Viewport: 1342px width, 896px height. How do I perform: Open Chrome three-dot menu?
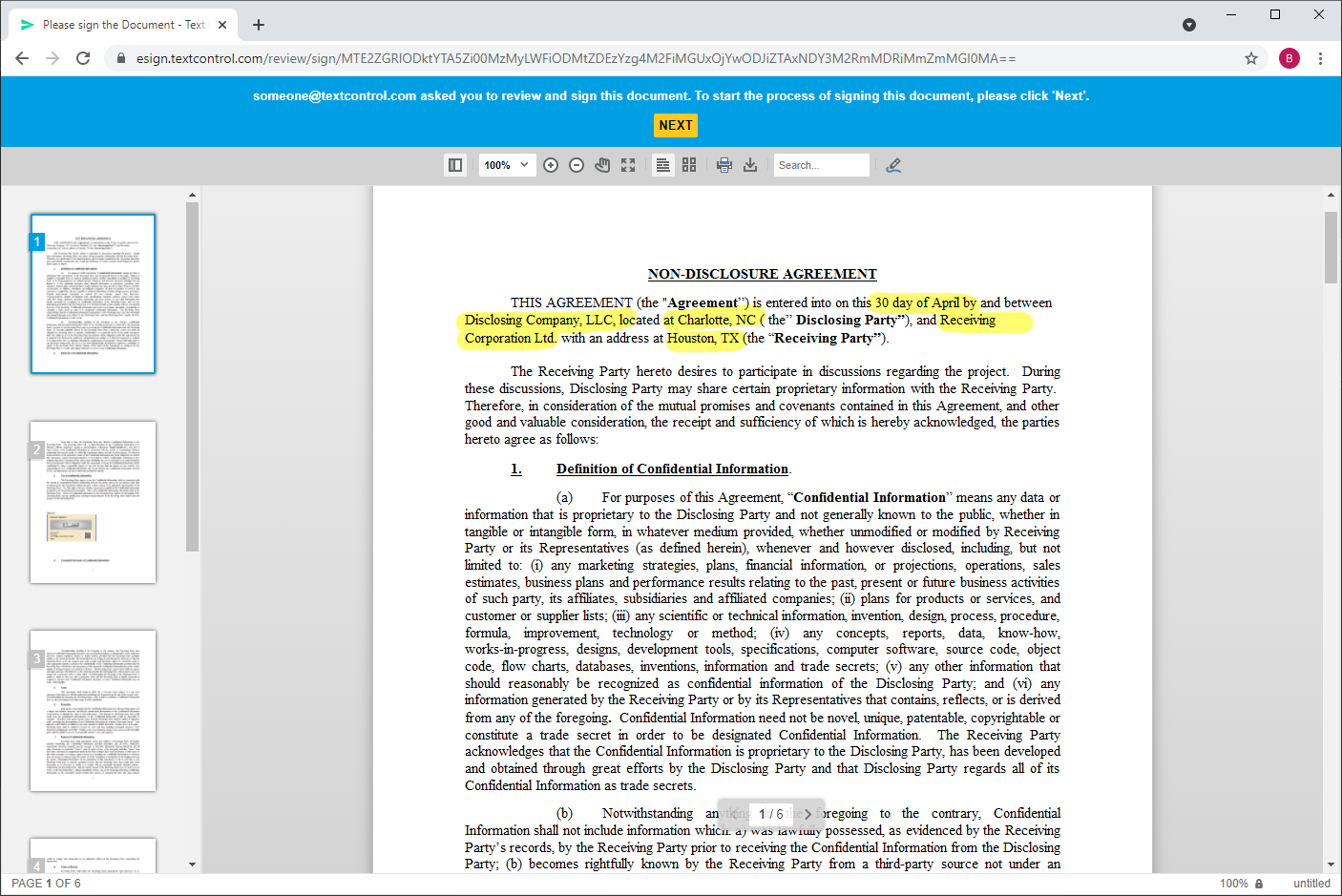(x=1320, y=58)
